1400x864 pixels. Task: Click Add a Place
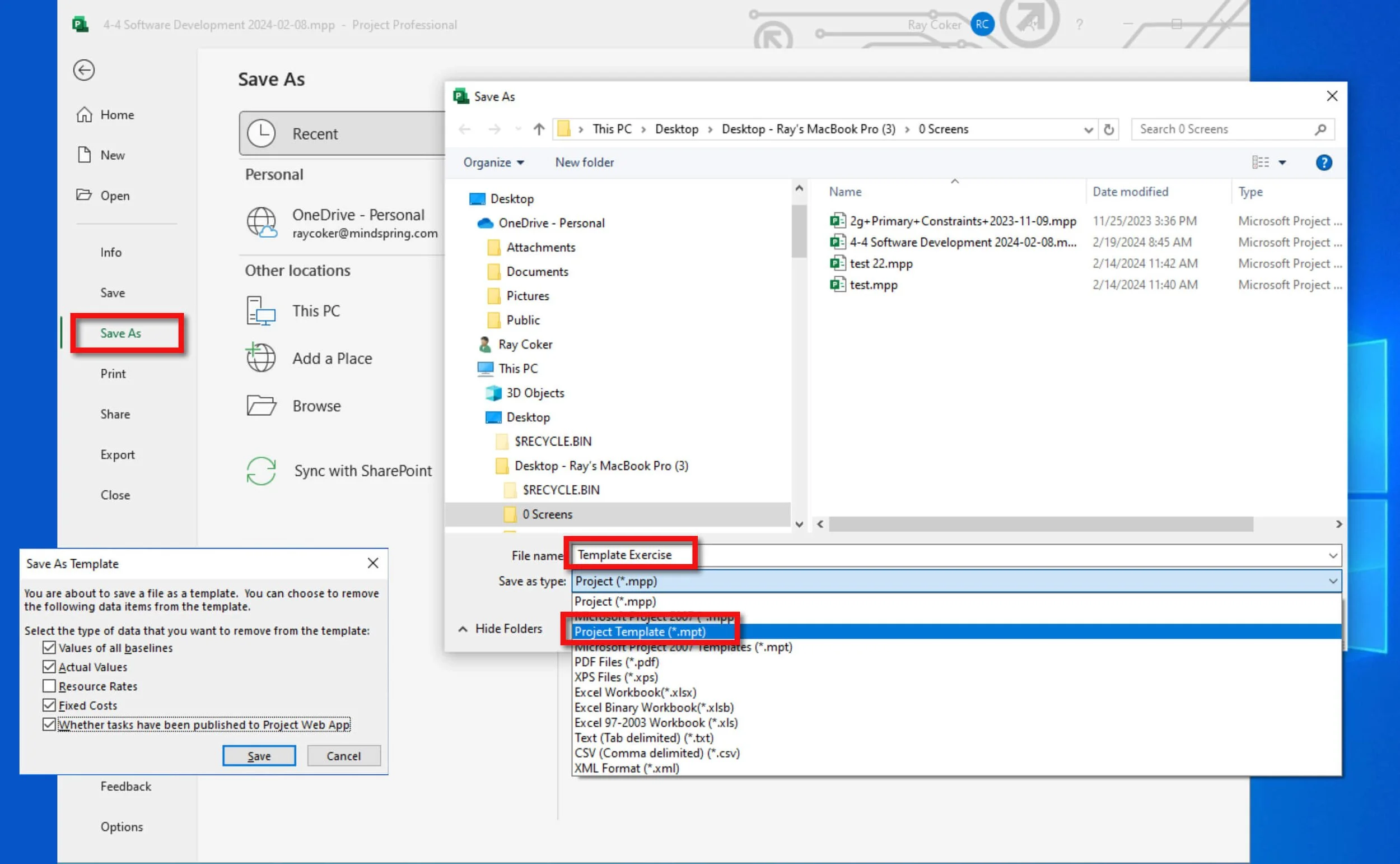(x=310, y=358)
